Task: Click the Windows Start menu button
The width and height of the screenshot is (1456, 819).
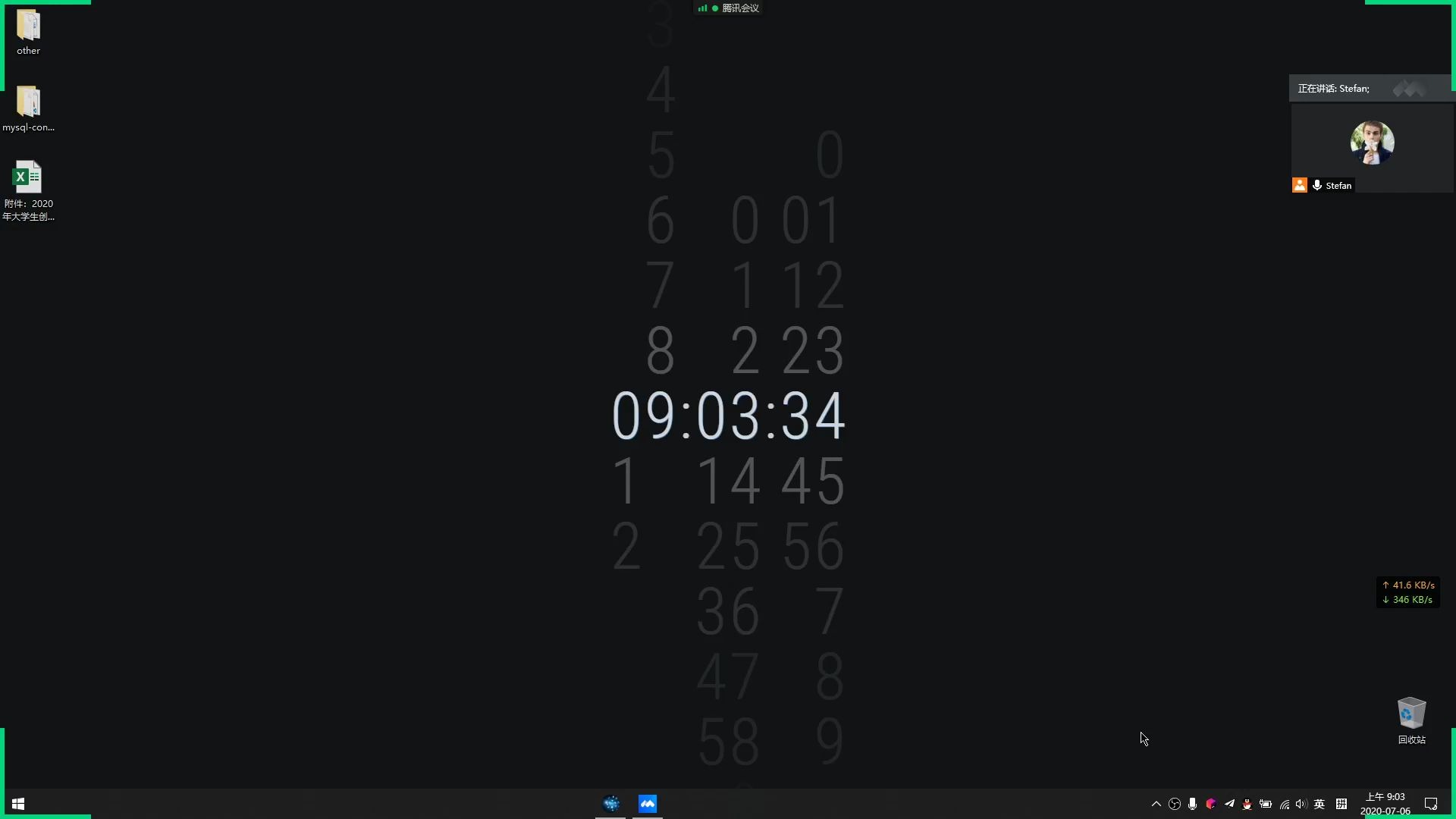Action: pos(17,803)
